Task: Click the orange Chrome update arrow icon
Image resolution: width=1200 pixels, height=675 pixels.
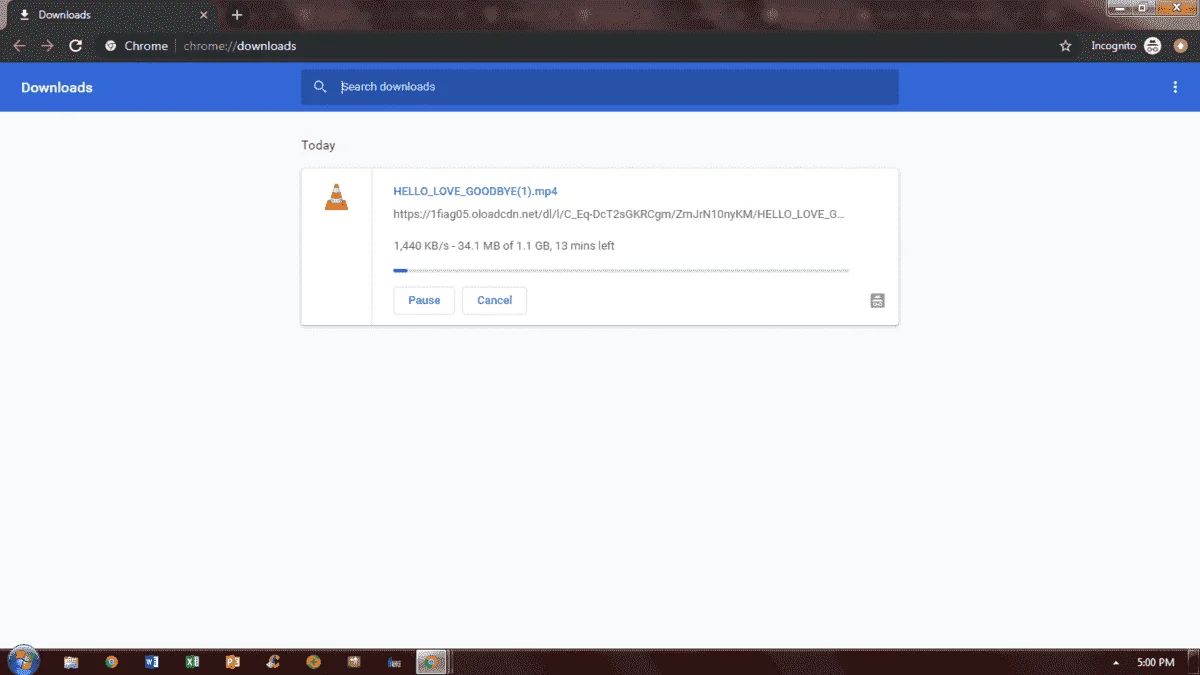Action: click(1181, 46)
